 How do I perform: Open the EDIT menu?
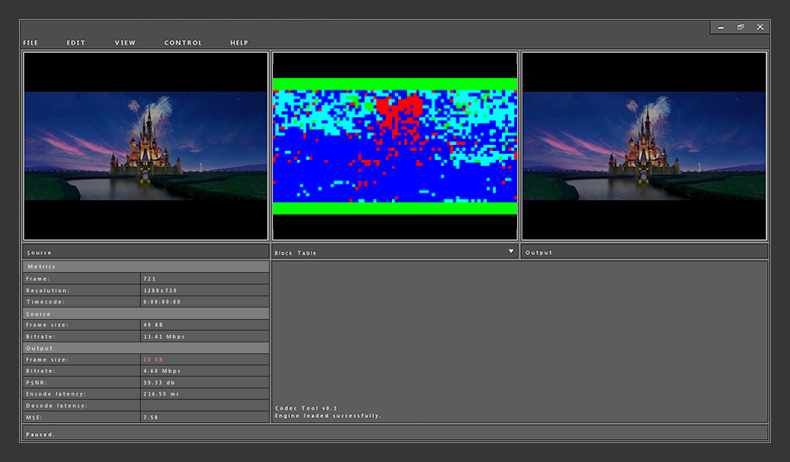coord(76,43)
